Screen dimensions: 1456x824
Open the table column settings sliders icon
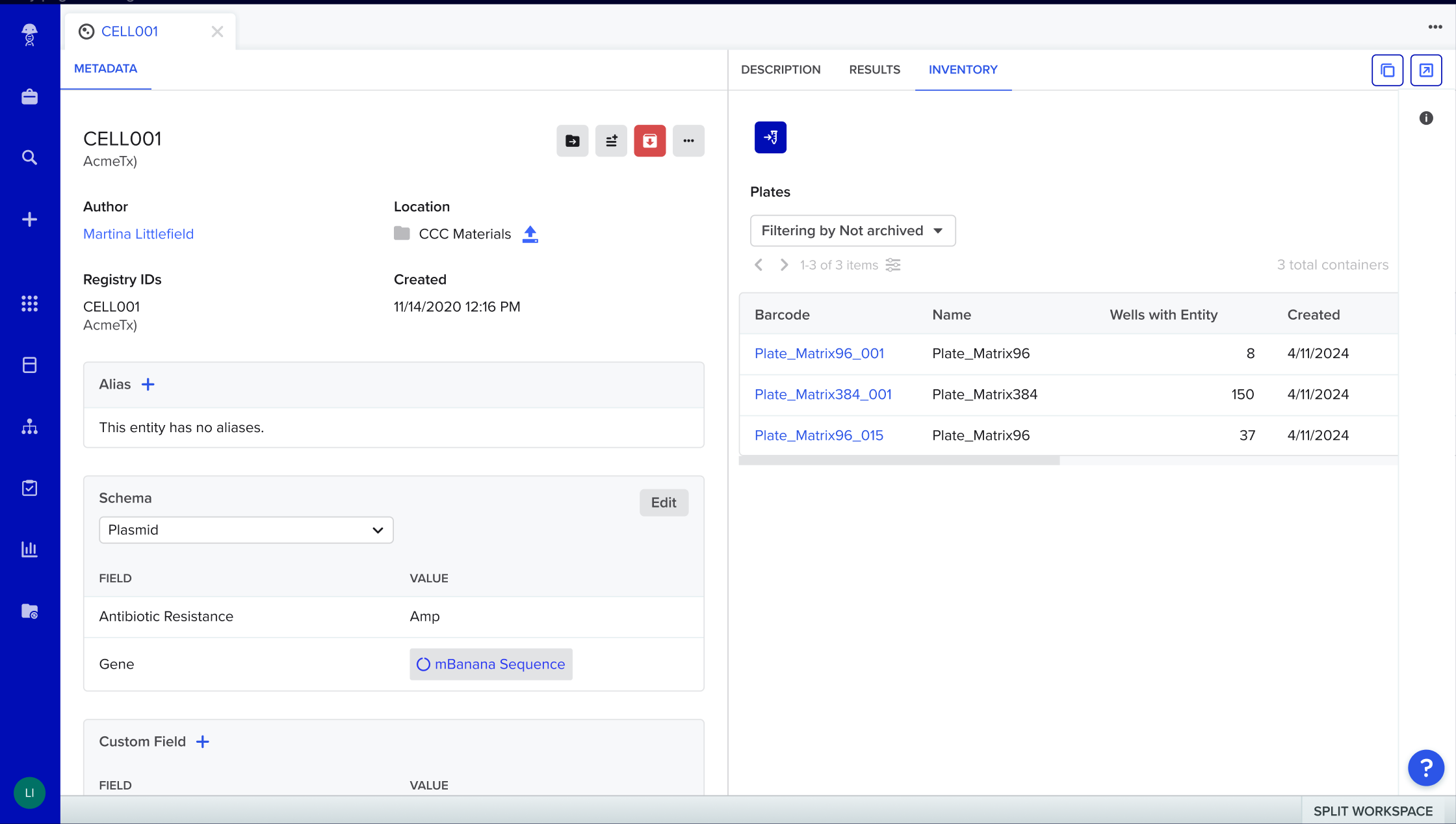[x=893, y=265]
